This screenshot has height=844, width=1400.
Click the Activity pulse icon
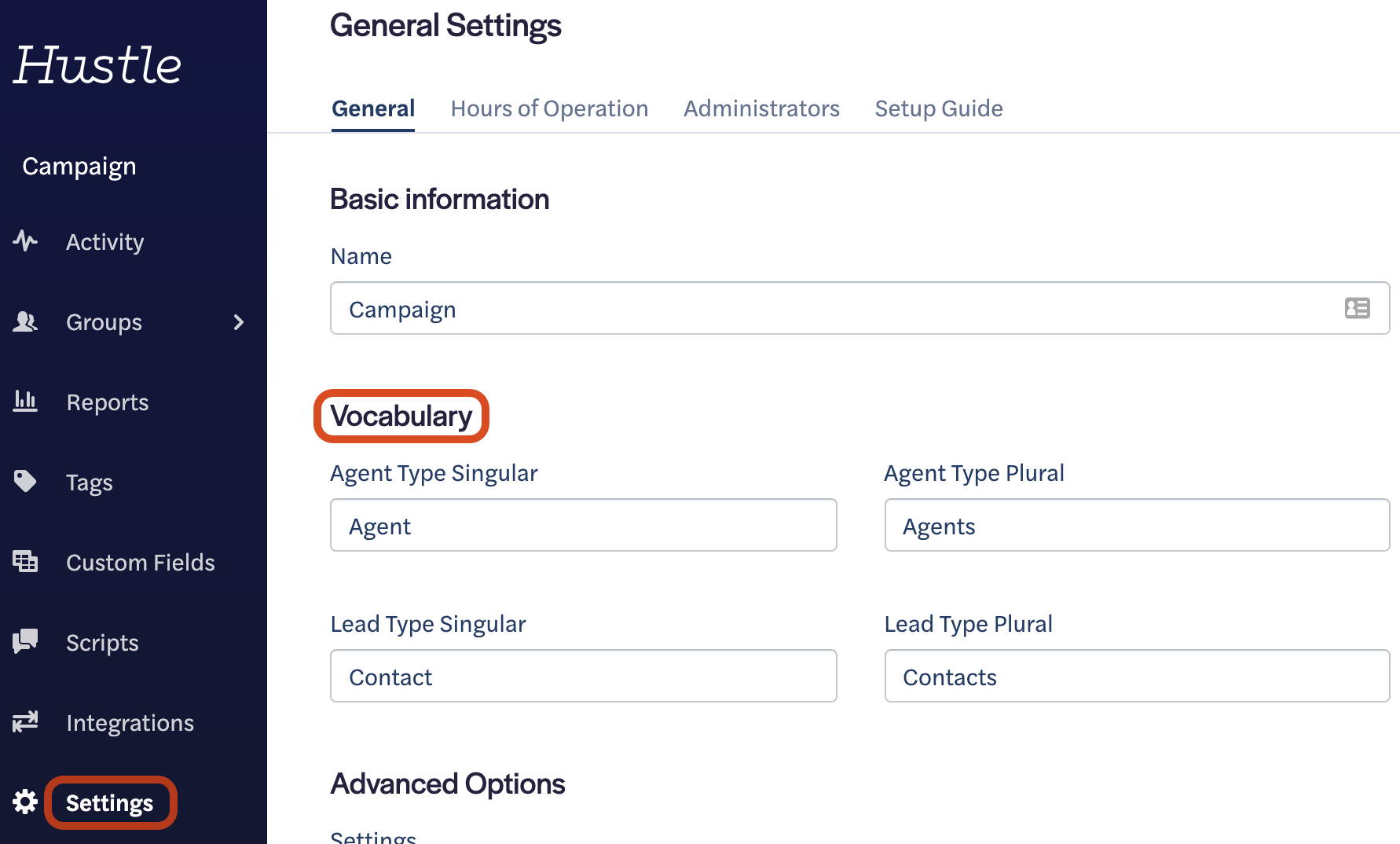25,240
